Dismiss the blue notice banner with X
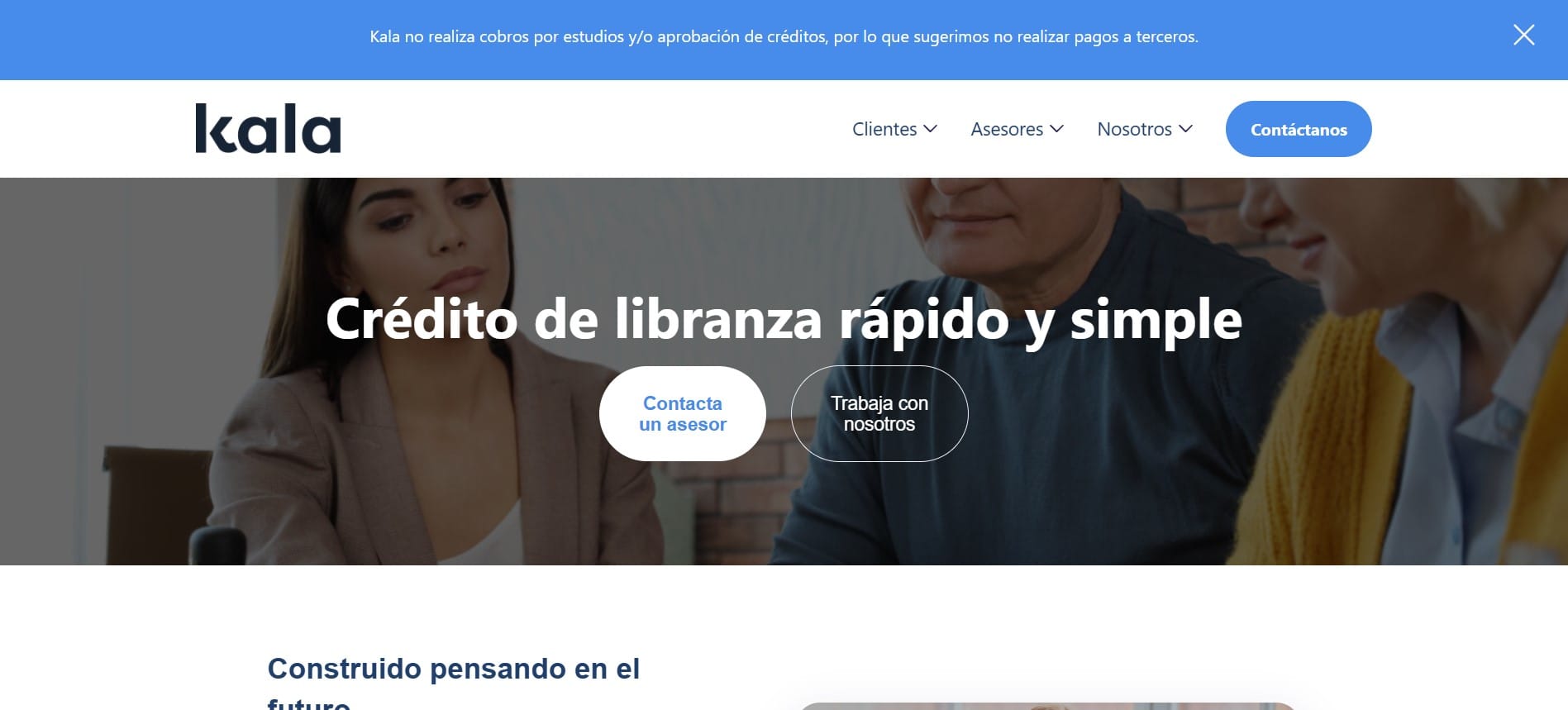Screen dimensions: 1568x710 tap(1523, 35)
